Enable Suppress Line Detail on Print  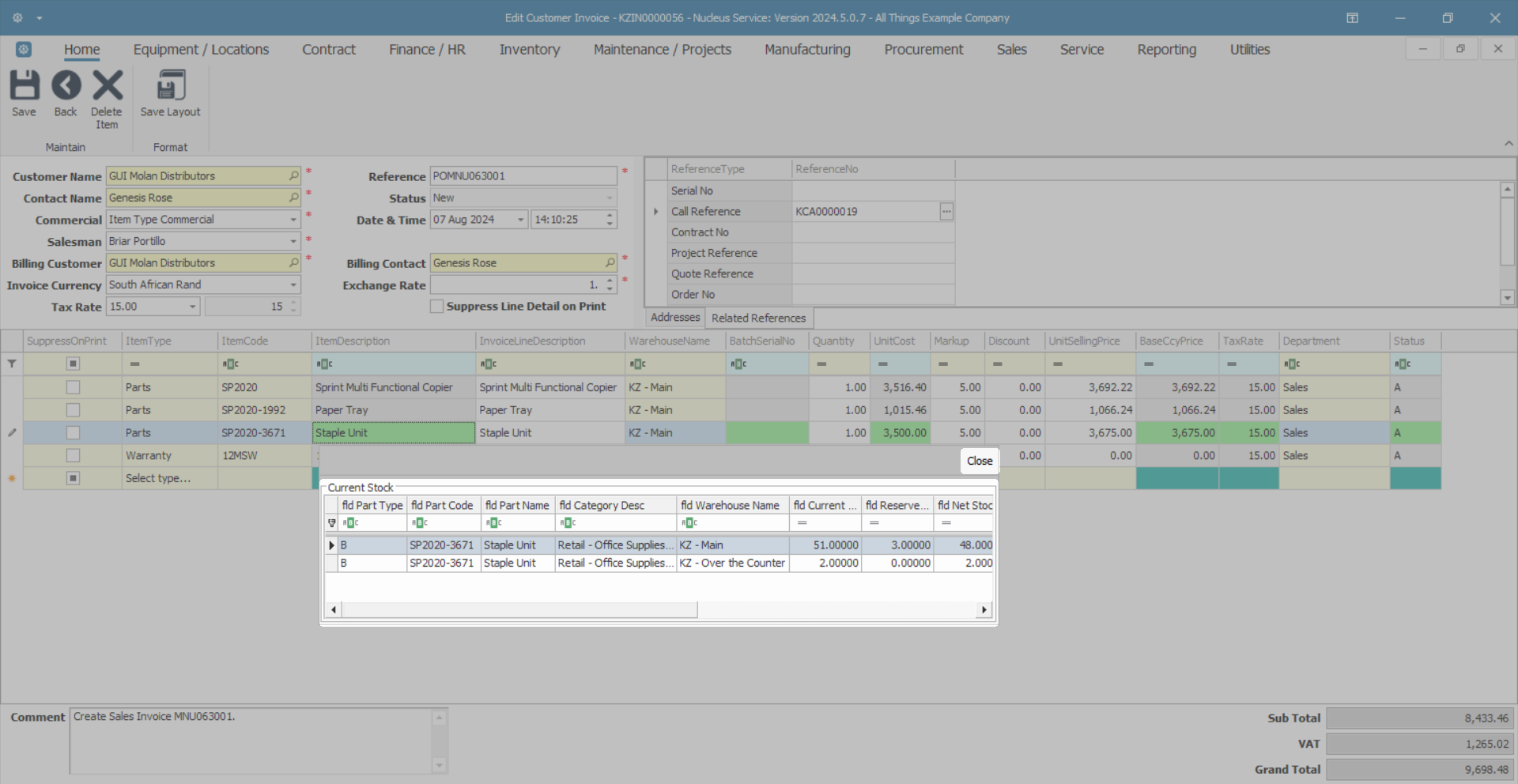[x=436, y=307]
